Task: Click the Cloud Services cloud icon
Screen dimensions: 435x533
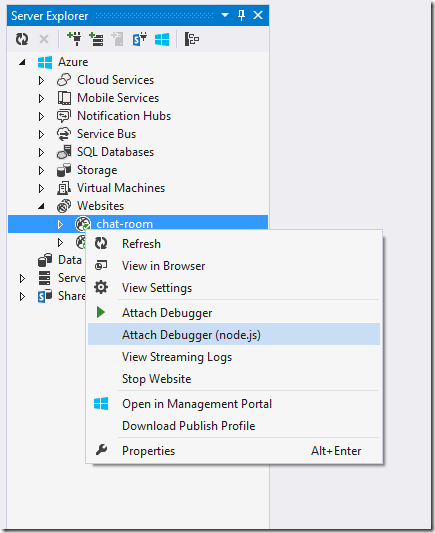Action: click(64, 80)
